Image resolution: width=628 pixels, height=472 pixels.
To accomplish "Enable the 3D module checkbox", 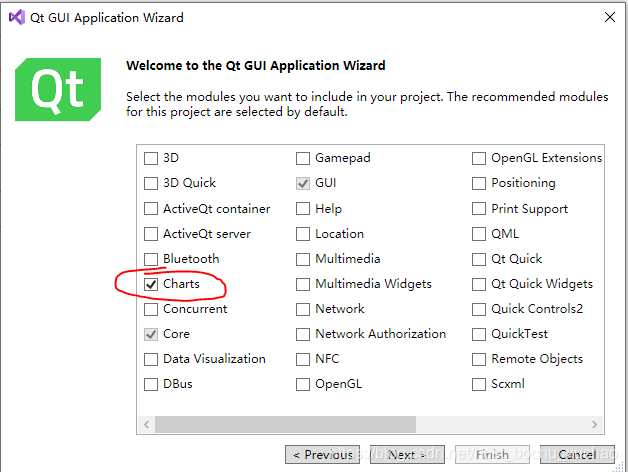I will point(151,158).
